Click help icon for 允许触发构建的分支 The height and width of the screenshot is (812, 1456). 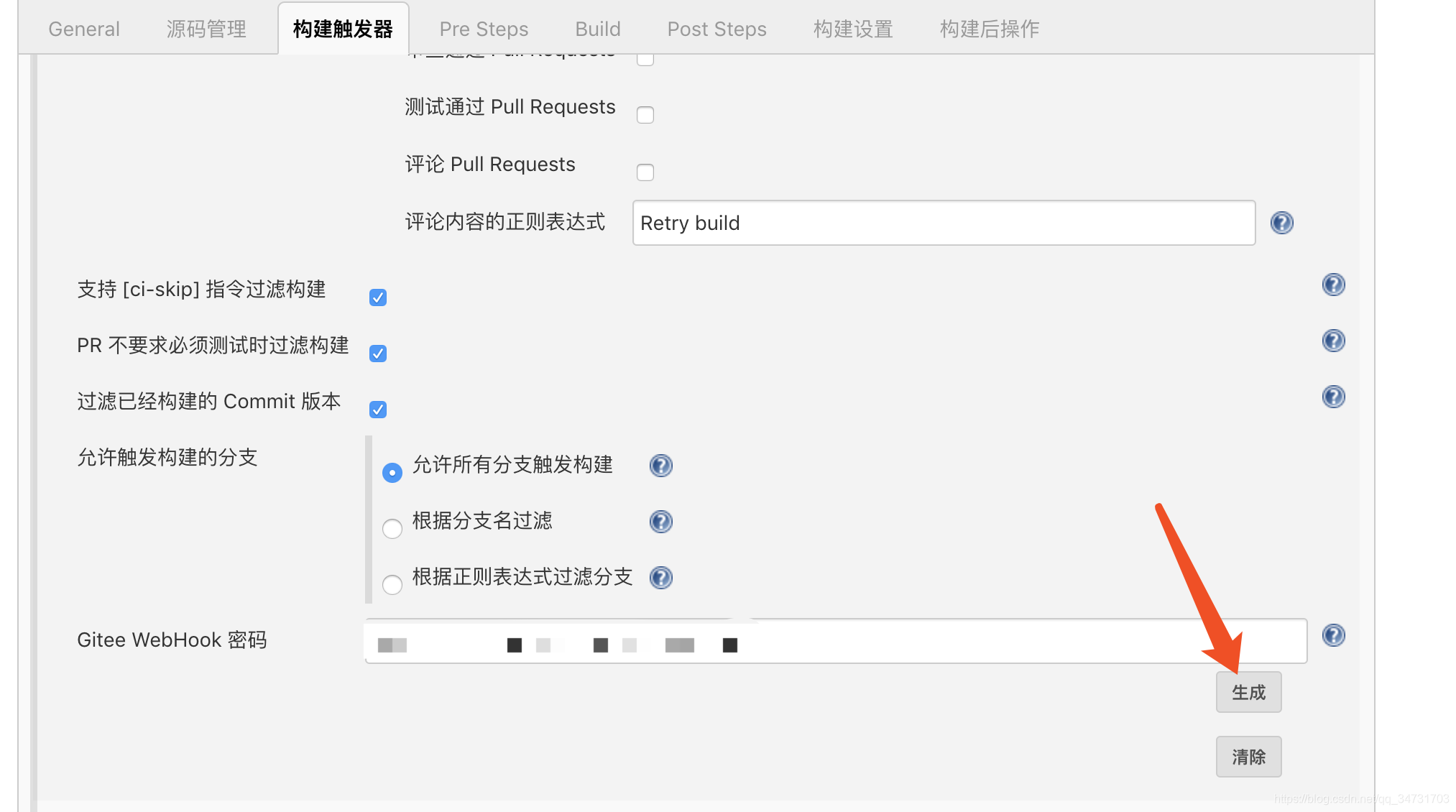coord(660,463)
